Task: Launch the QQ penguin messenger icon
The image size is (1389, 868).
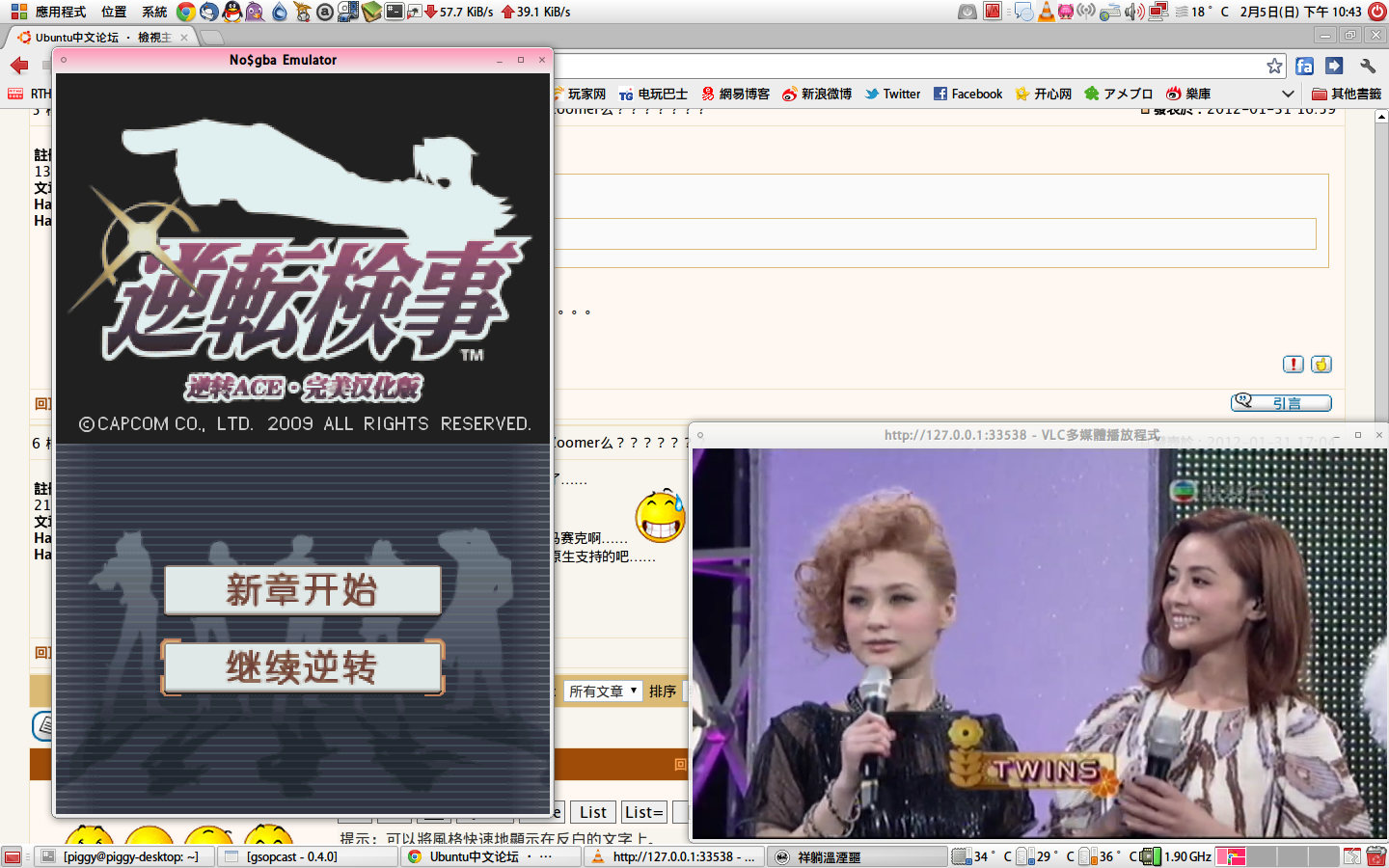Action: (x=232, y=12)
